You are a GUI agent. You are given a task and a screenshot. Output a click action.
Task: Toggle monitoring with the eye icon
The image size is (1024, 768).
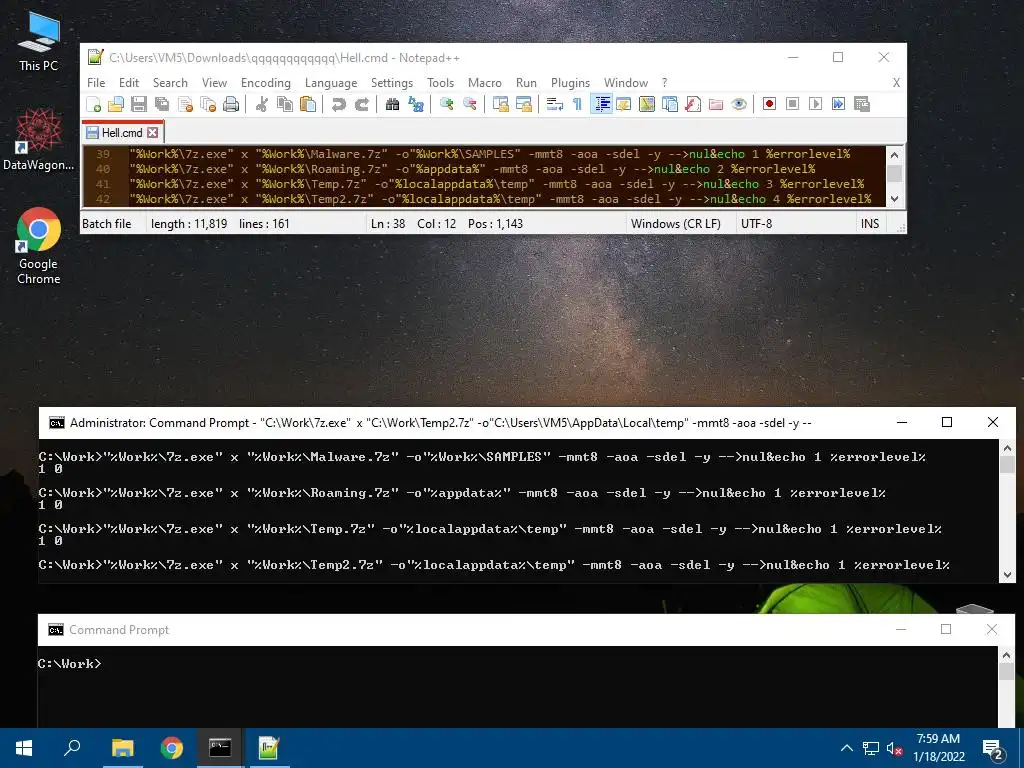739,104
